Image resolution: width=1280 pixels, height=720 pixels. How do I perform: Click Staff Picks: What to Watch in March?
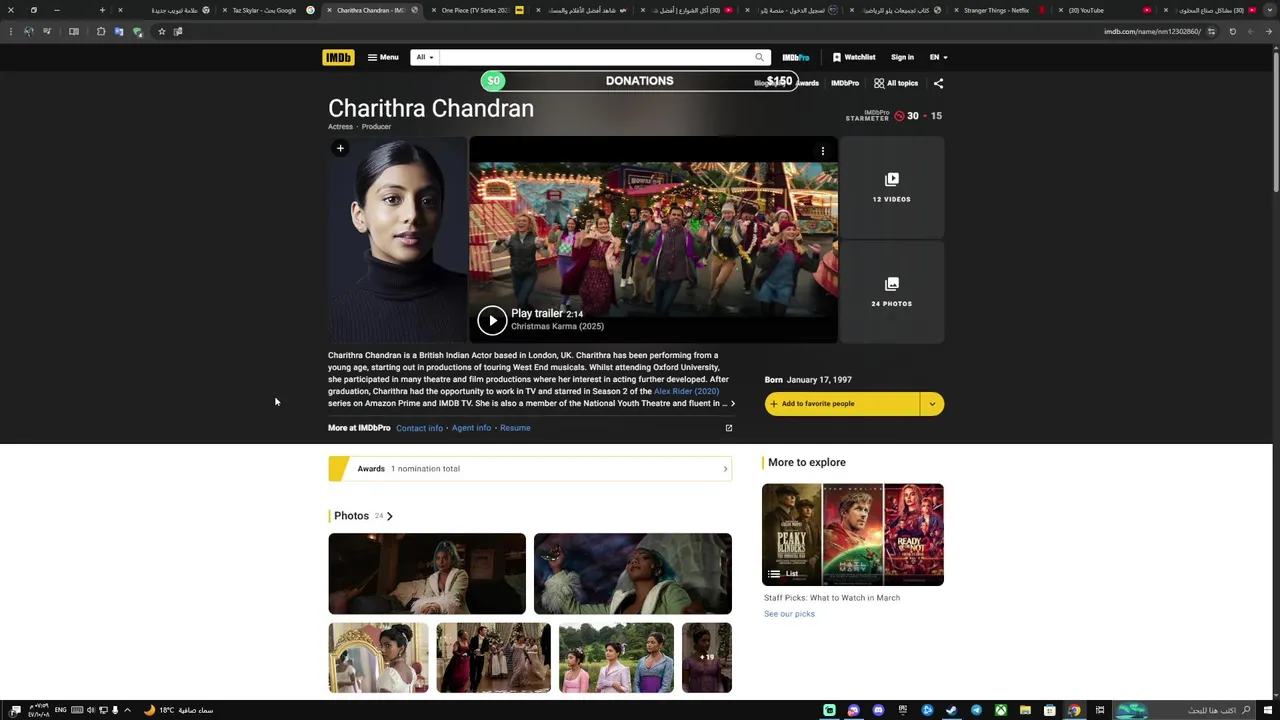(x=832, y=598)
